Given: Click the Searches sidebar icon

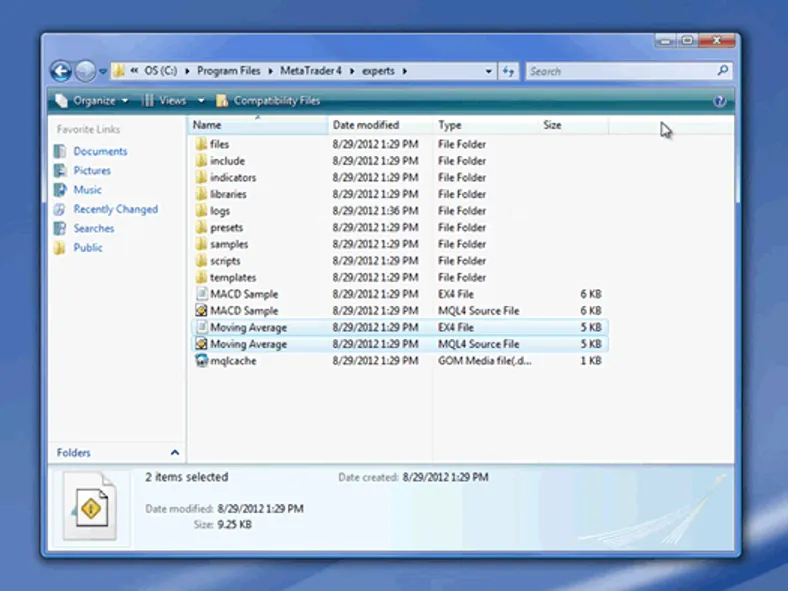Looking at the screenshot, I should [60, 228].
